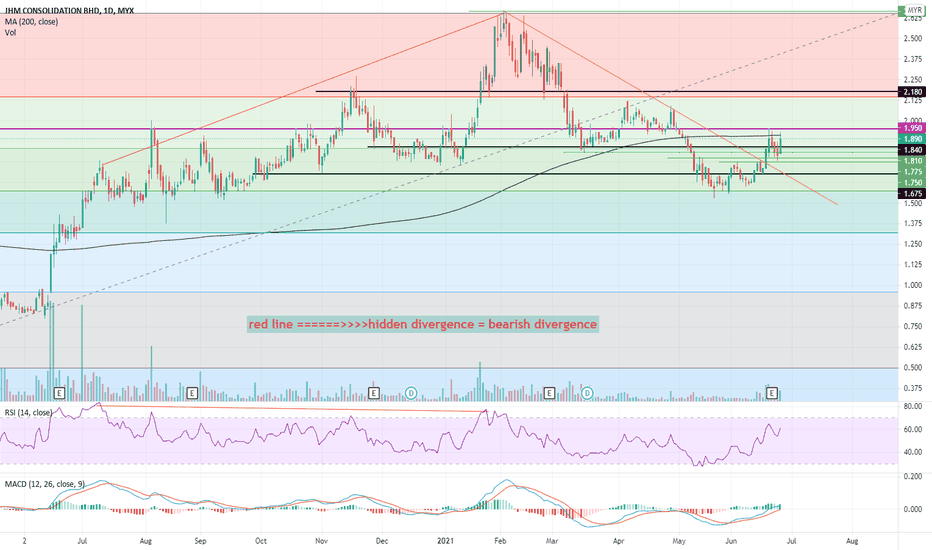Open the earnings E marker near late February
The height and width of the screenshot is (550, 932).
(x=549, y=393)
